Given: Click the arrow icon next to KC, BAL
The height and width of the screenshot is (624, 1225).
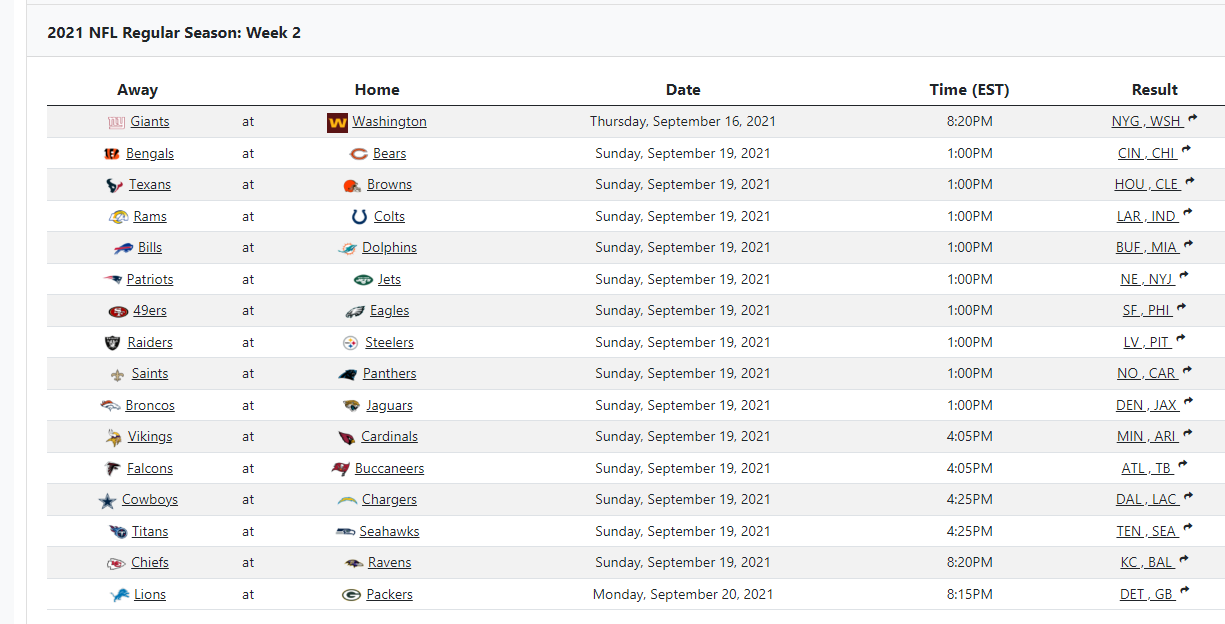Looking at the screenshot, I should click(x=1184, y=561).
